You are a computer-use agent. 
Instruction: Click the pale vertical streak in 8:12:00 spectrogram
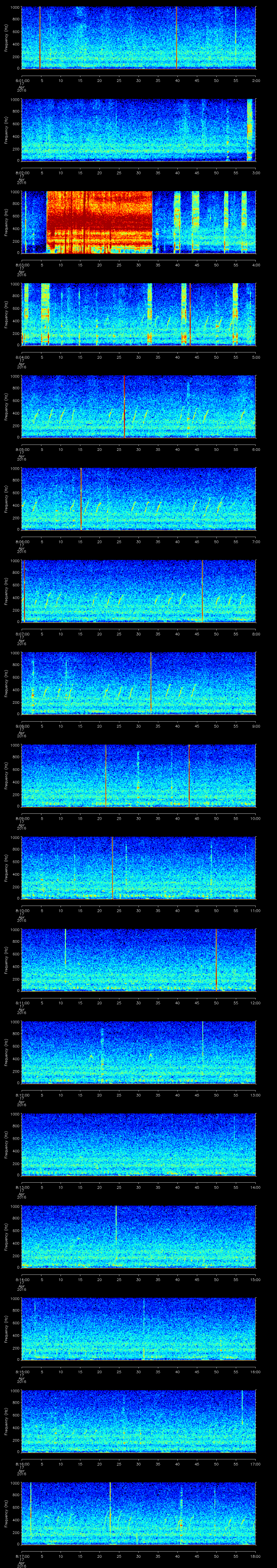tap(203, 1040)
